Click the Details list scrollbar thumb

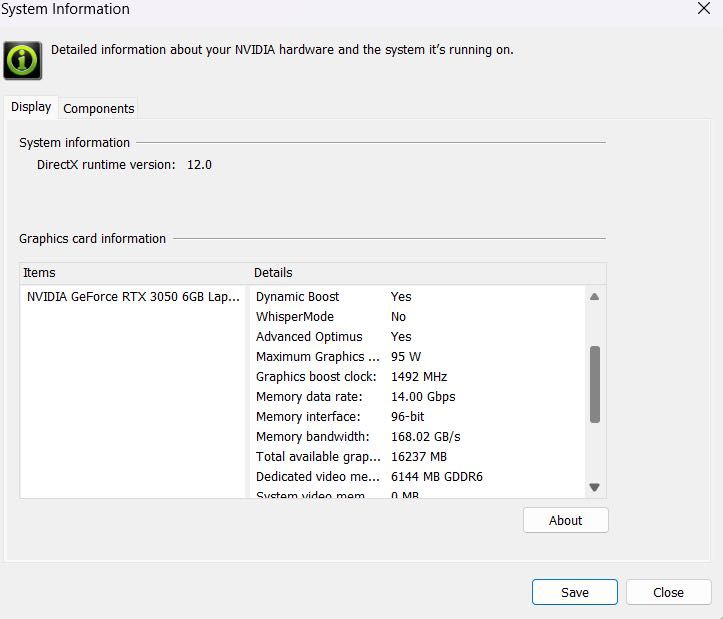[x=595, y=384]
